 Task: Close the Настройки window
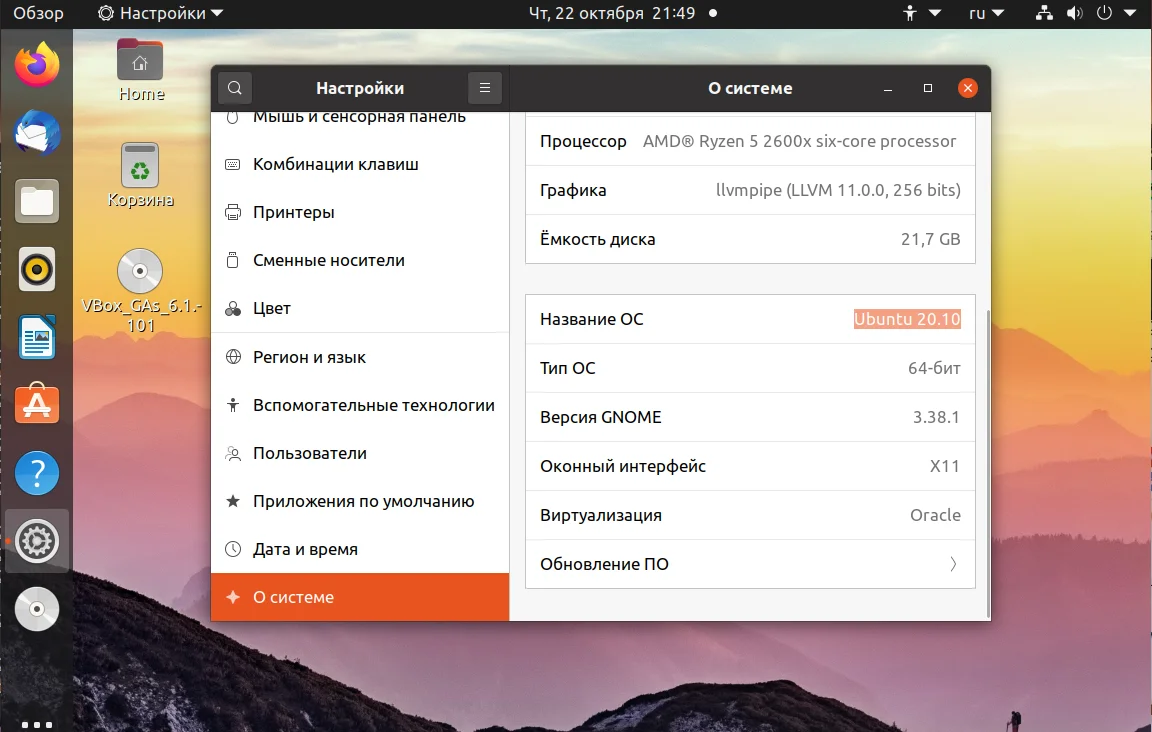(x=968, y=88)
